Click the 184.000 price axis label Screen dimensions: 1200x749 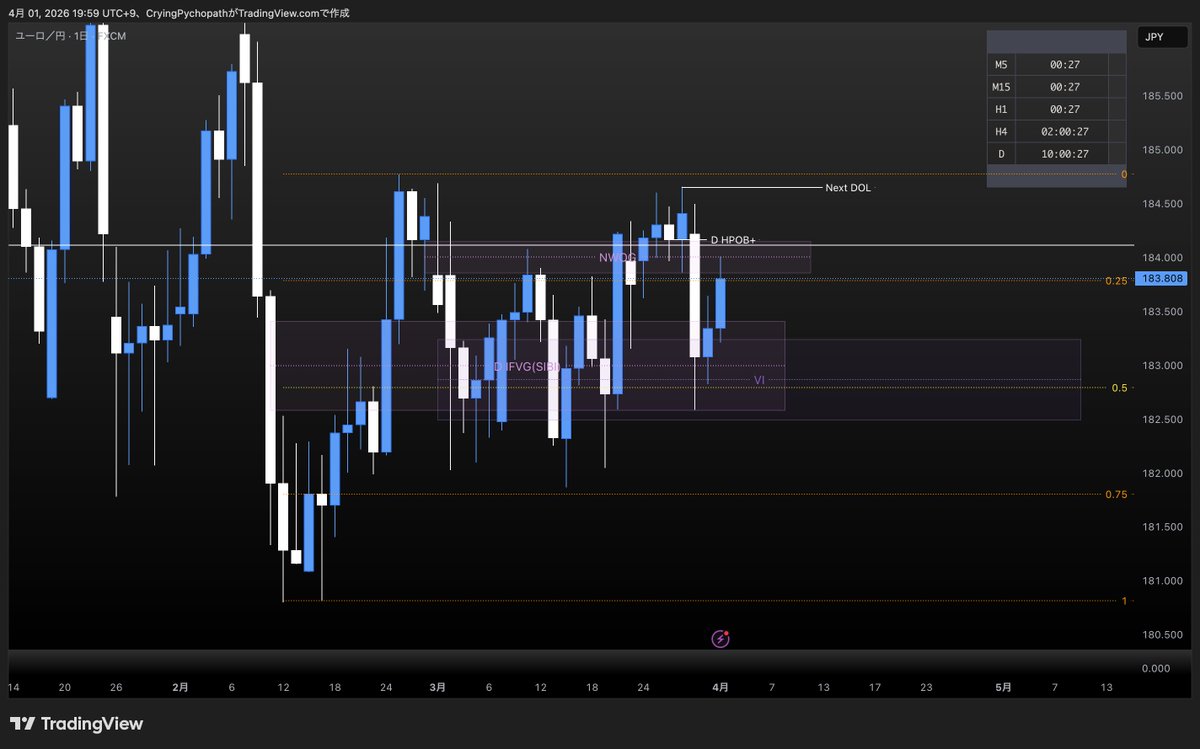click(1164, 258)
